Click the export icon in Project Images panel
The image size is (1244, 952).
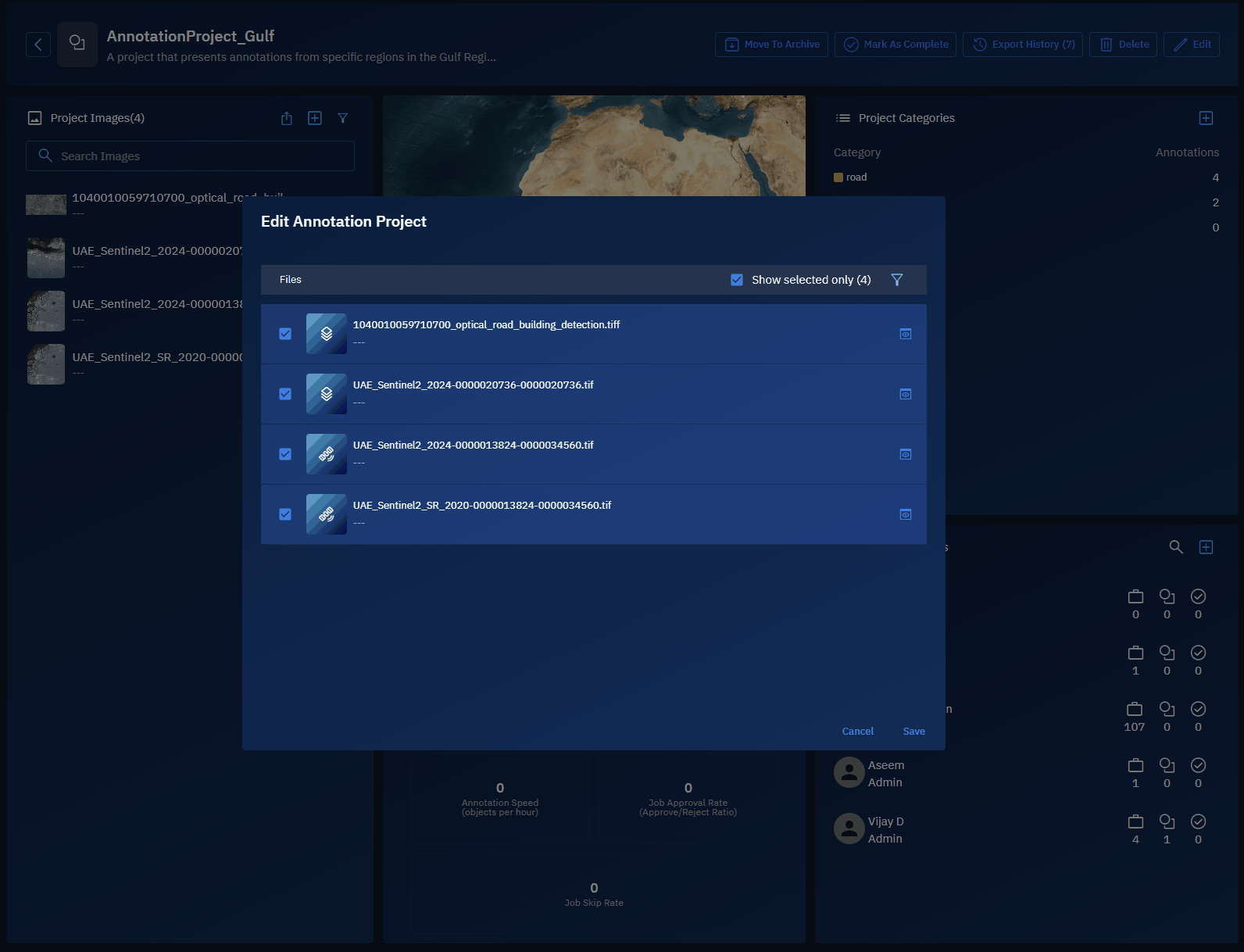(287, 118)
